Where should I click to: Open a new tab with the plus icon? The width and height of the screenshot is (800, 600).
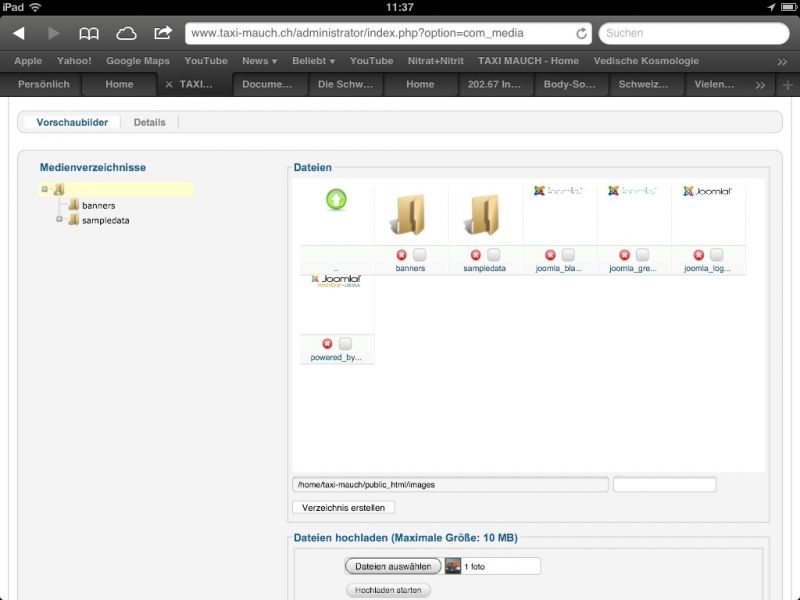(787, 85)
